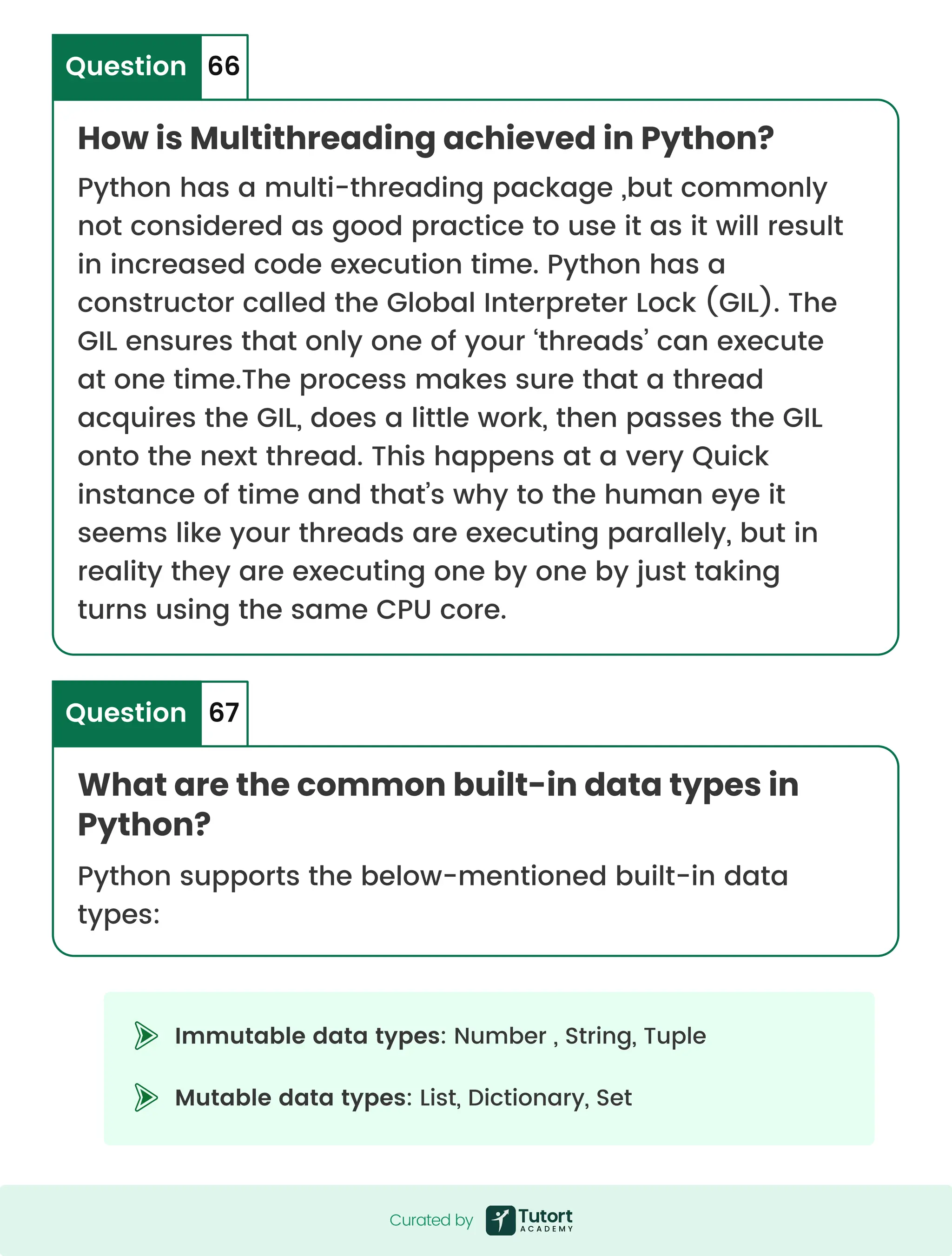Click the bold Immutable data types label
952x1256 pixels.
tap(311, 1036)
